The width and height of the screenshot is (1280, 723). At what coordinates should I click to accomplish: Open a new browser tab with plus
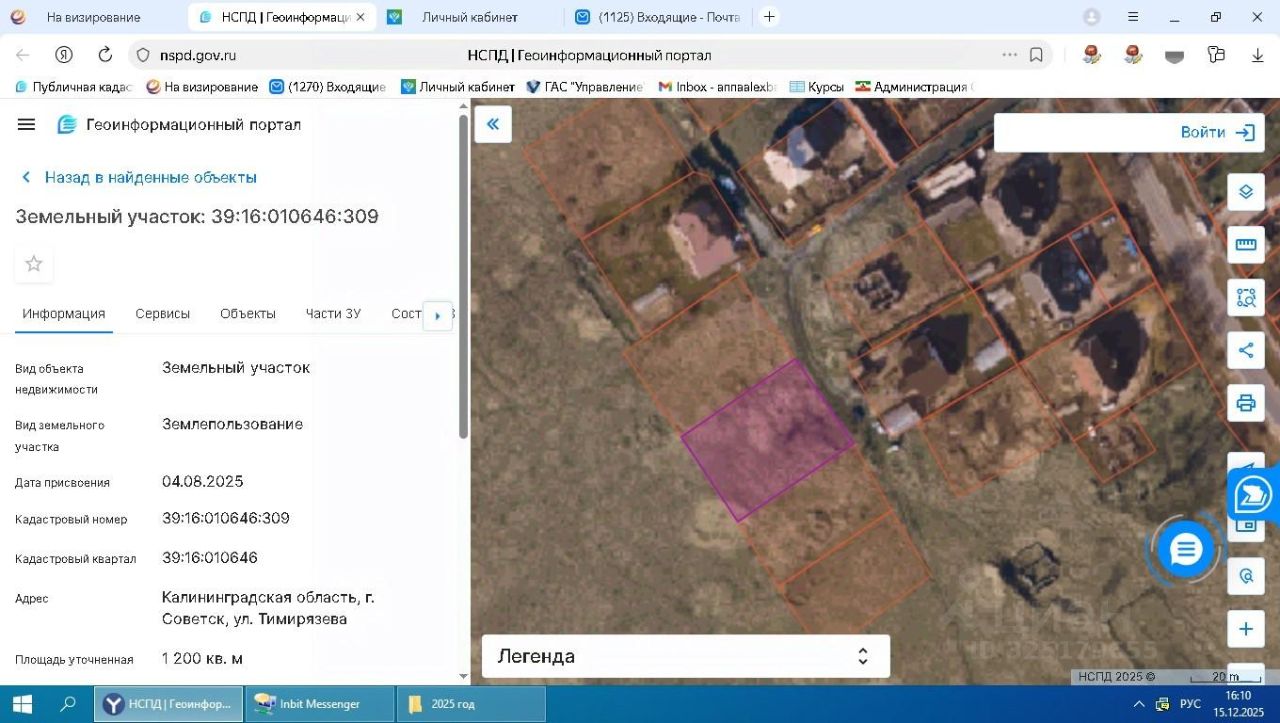point(769,17)
